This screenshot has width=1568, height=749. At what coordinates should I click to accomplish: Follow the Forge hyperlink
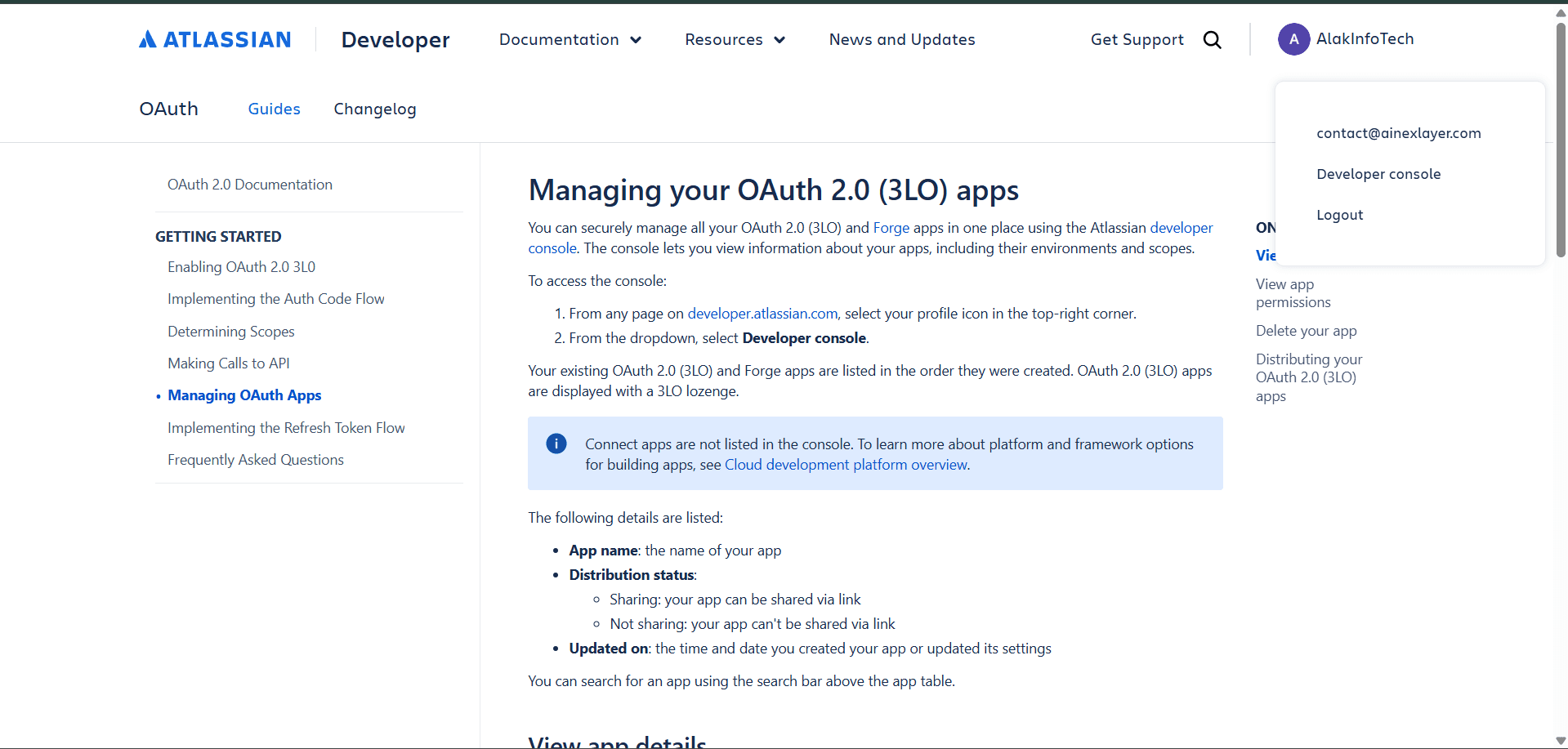point(891,227)
